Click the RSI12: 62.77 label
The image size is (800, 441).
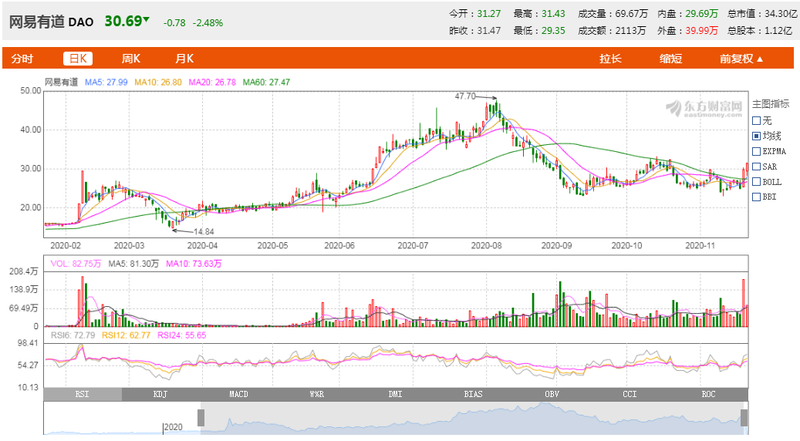click(126, 335)
